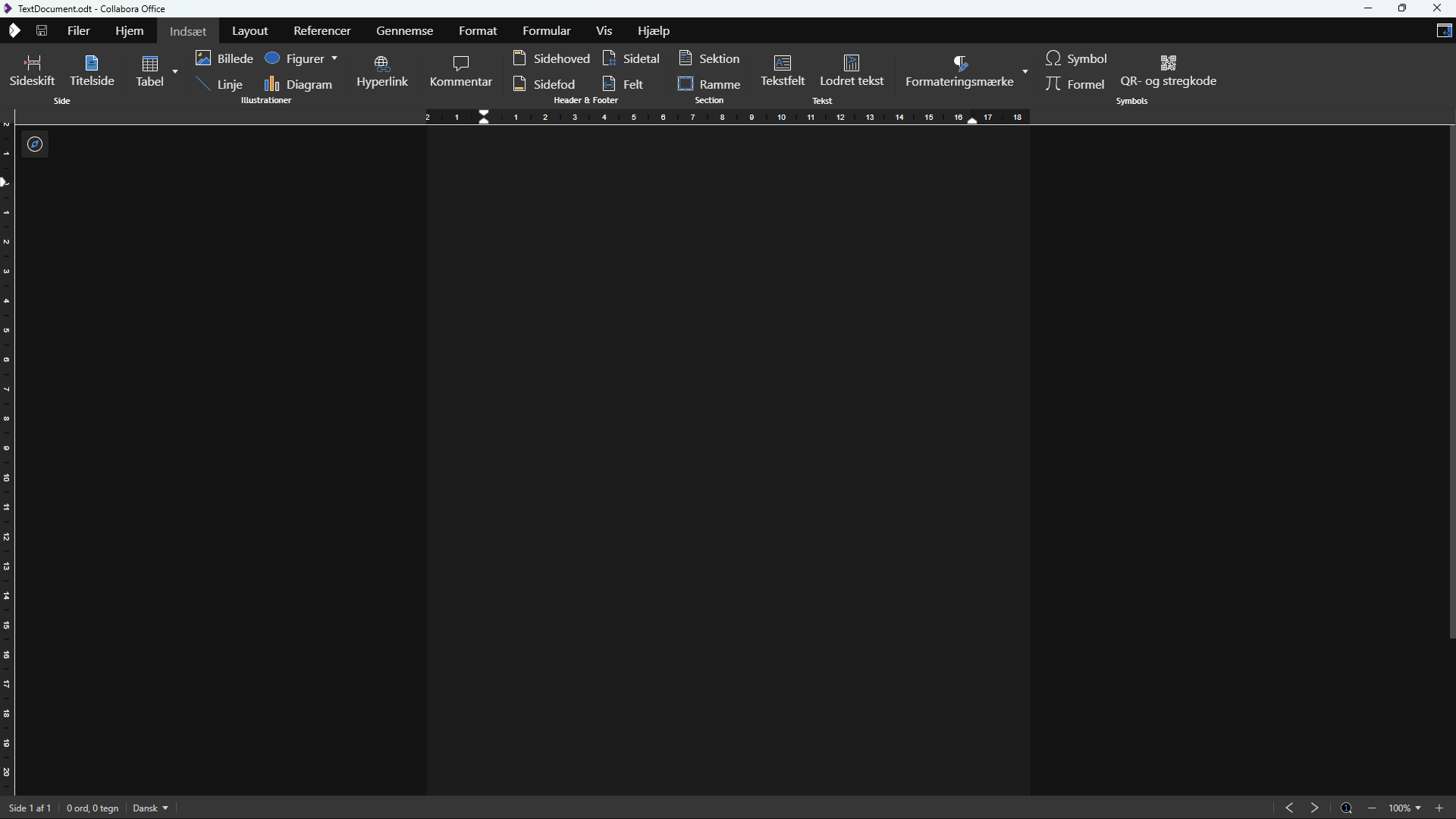Toggle Formateringsmærke display
1456x819 pixels.
[959, 70]
